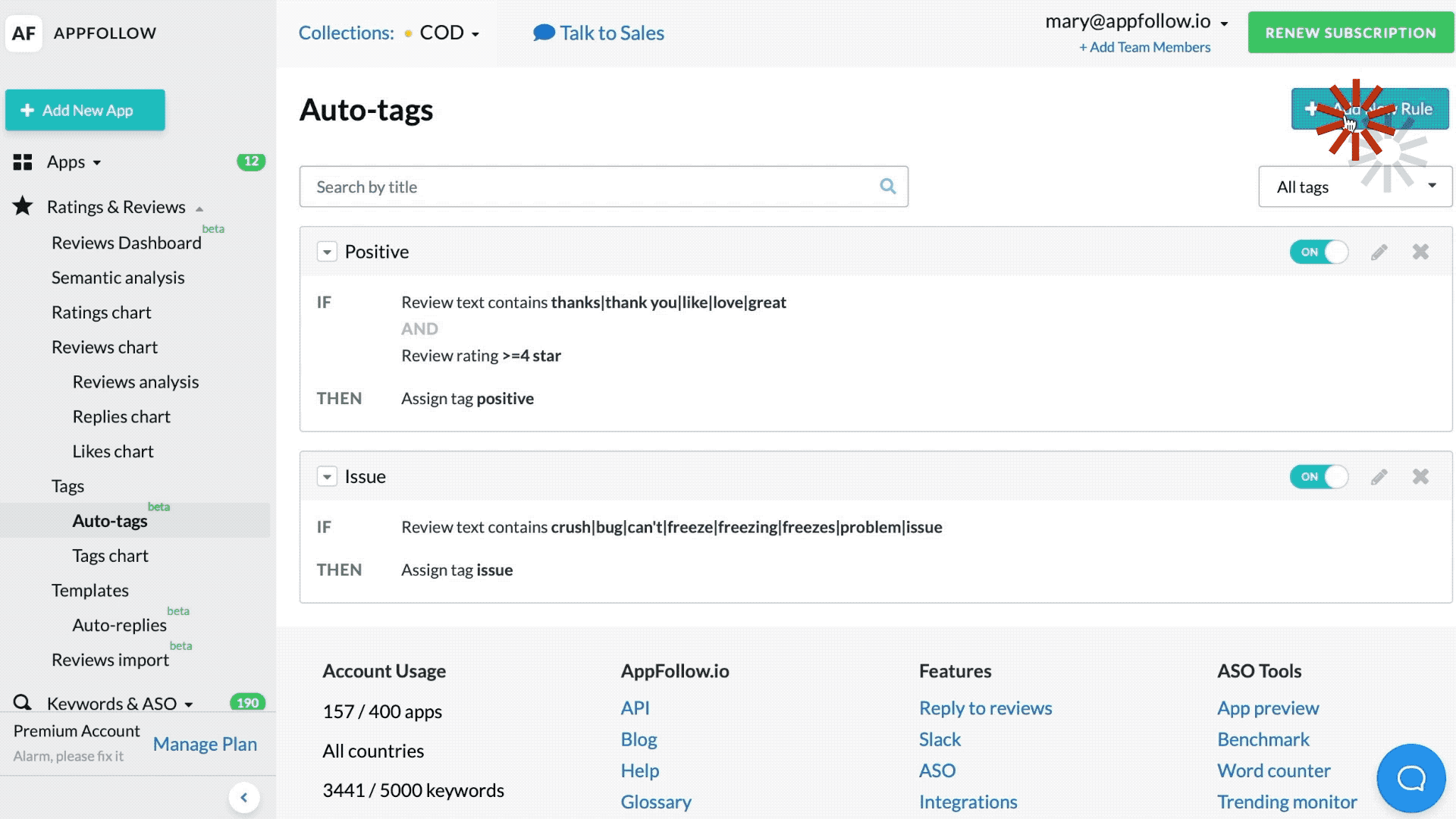
Task: Click the edit pencil for Issue rule
Action: tap(1379, 476)
